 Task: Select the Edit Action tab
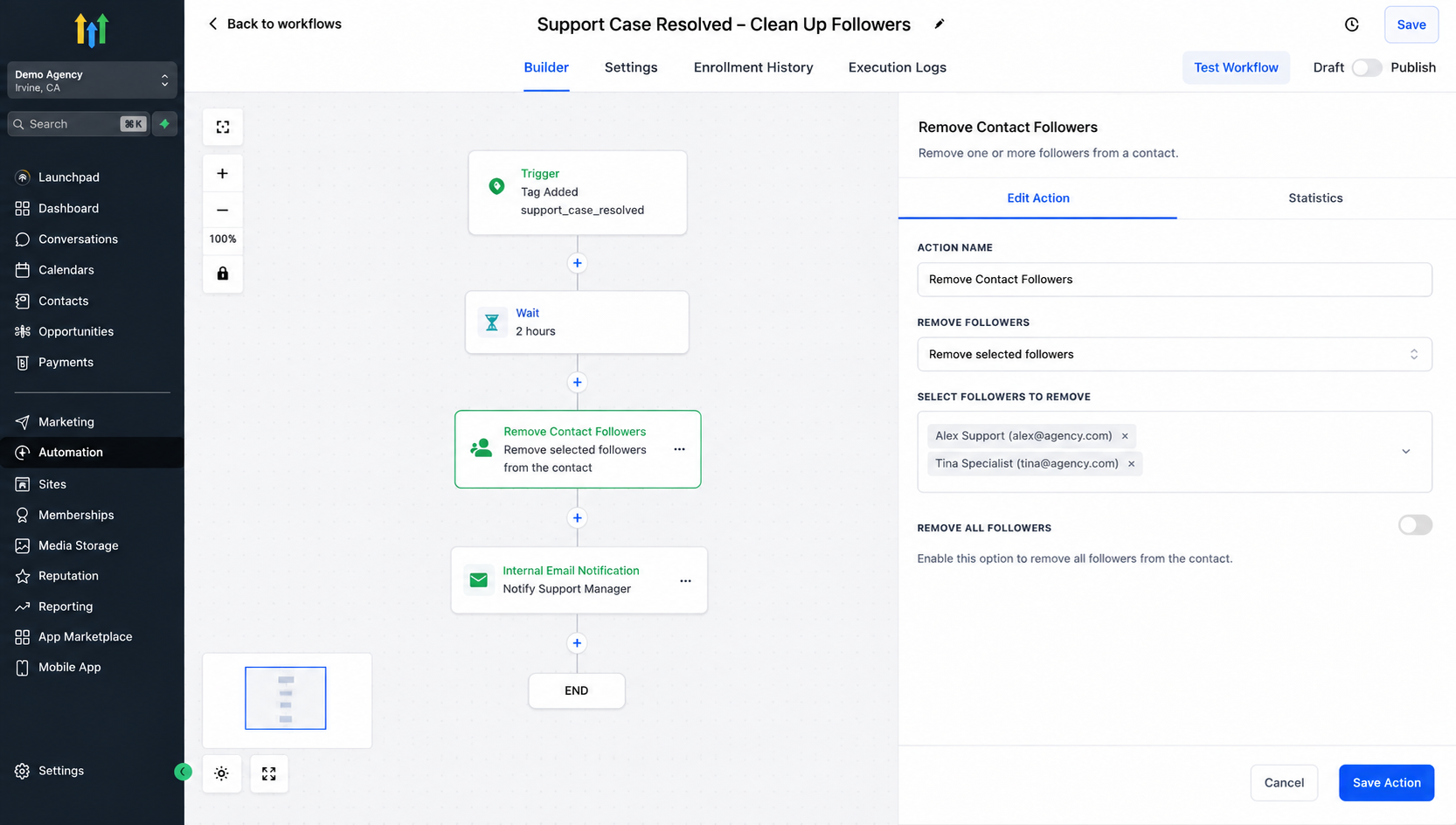[x=1037, y=198]
